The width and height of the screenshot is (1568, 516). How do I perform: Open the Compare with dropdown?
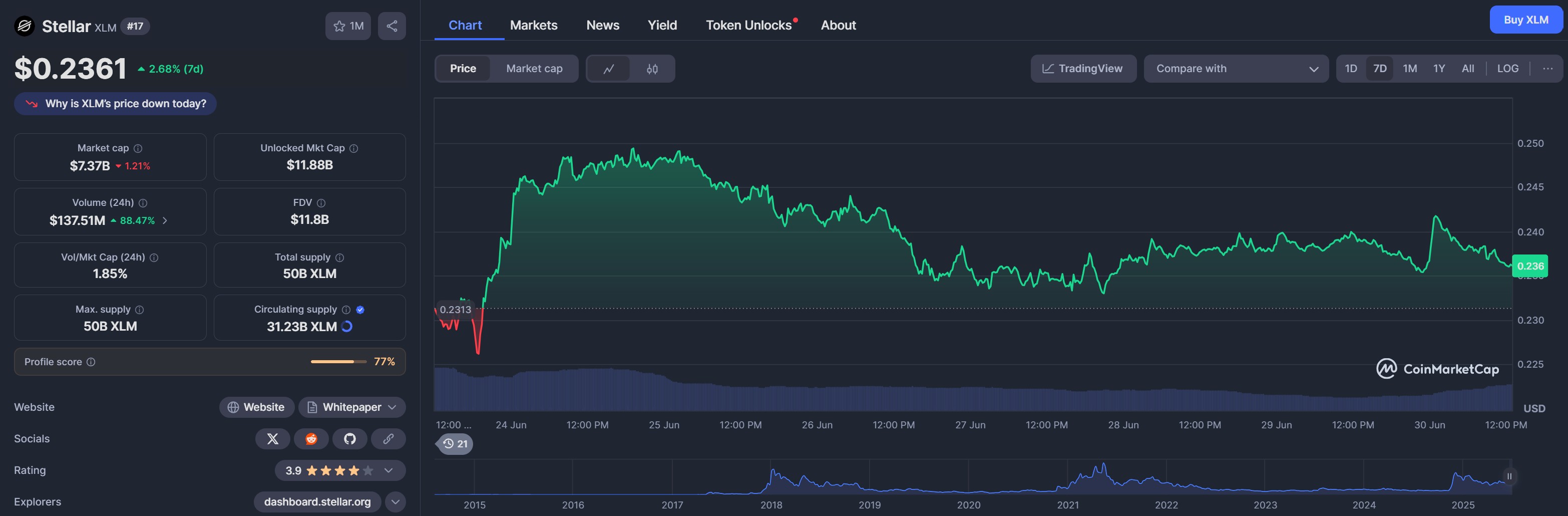[1236, 69]
